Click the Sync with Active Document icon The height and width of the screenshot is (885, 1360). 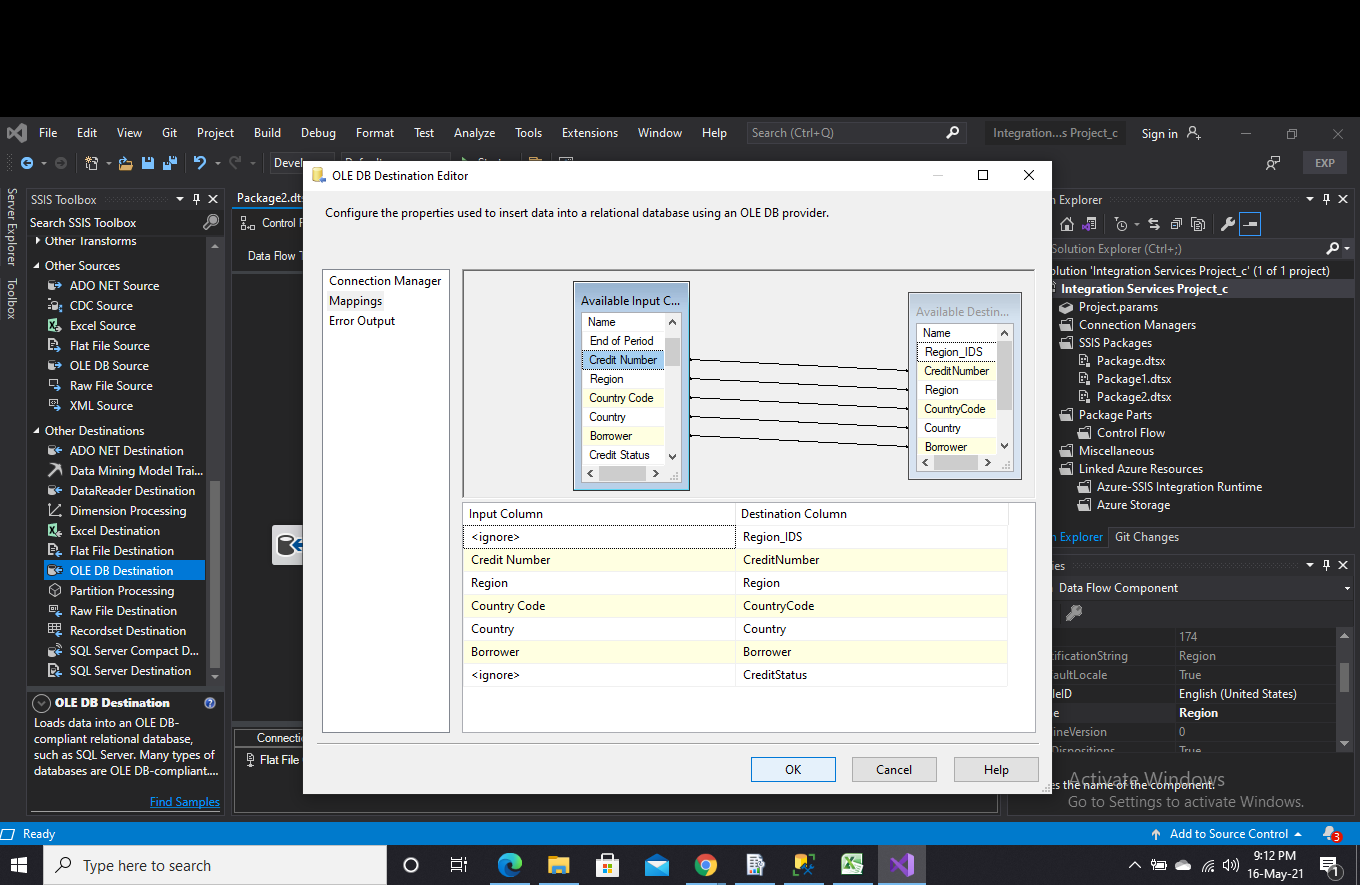(1153, 225)
